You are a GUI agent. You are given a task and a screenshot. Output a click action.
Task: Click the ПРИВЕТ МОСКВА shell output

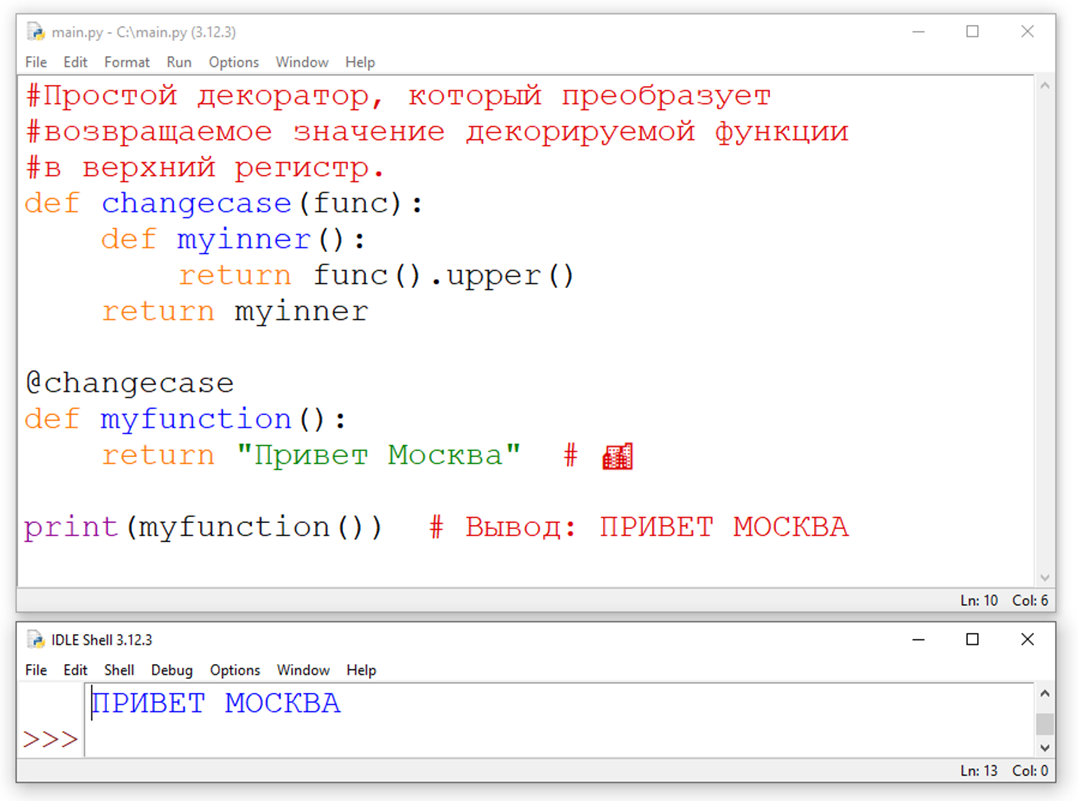pos(216,703)
